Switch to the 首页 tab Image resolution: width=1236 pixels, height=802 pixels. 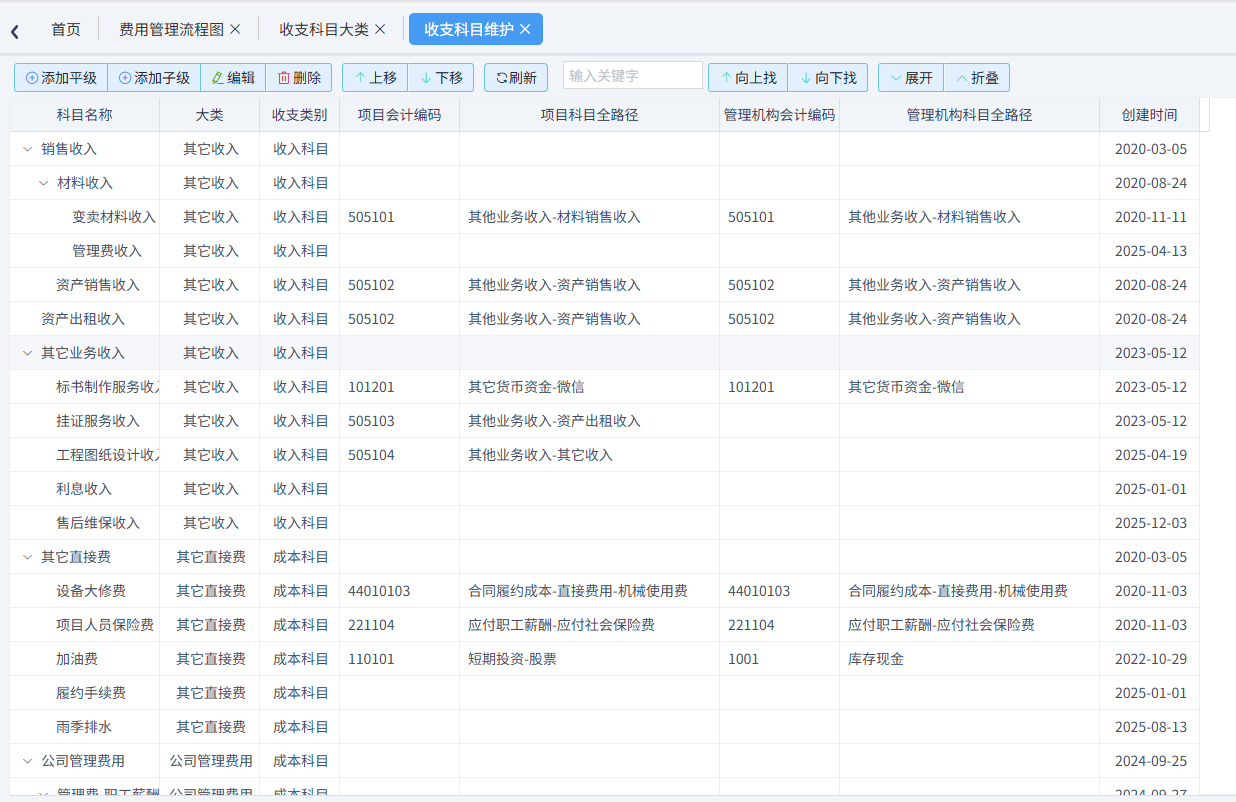[x=66, y=29]
